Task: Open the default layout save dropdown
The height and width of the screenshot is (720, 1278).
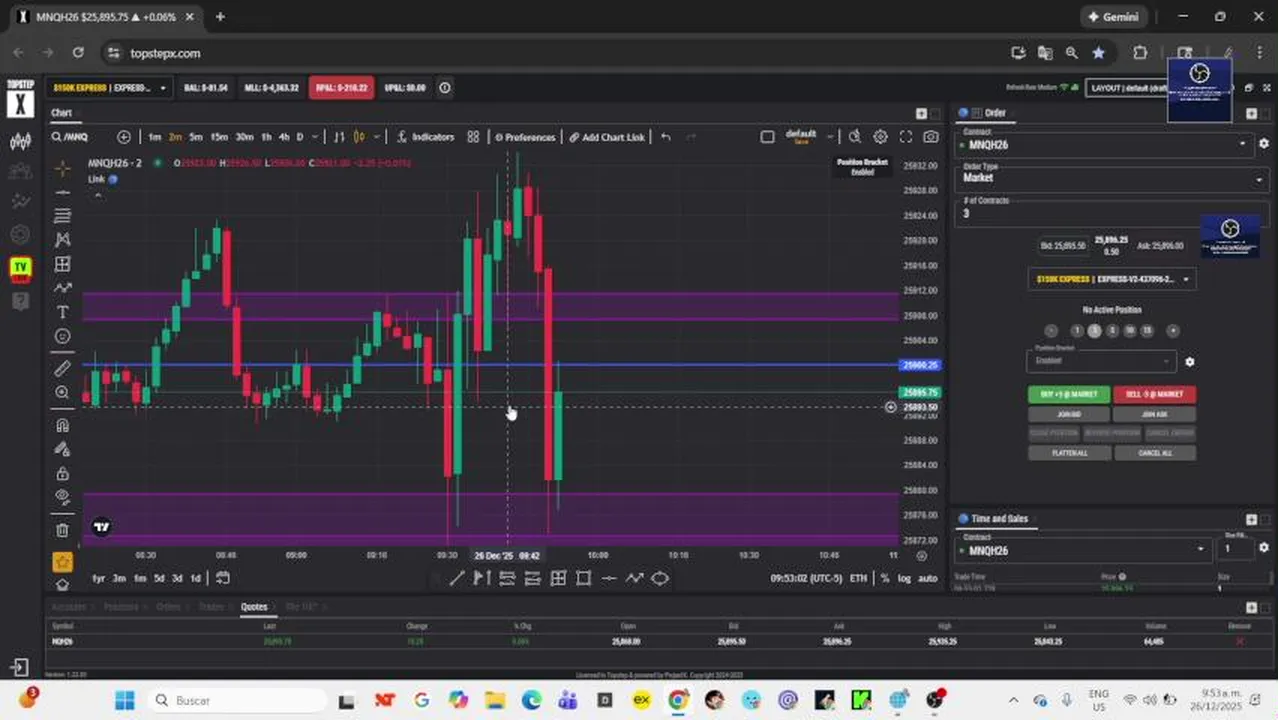Action: pyautogui.click(x=830, y=137)
